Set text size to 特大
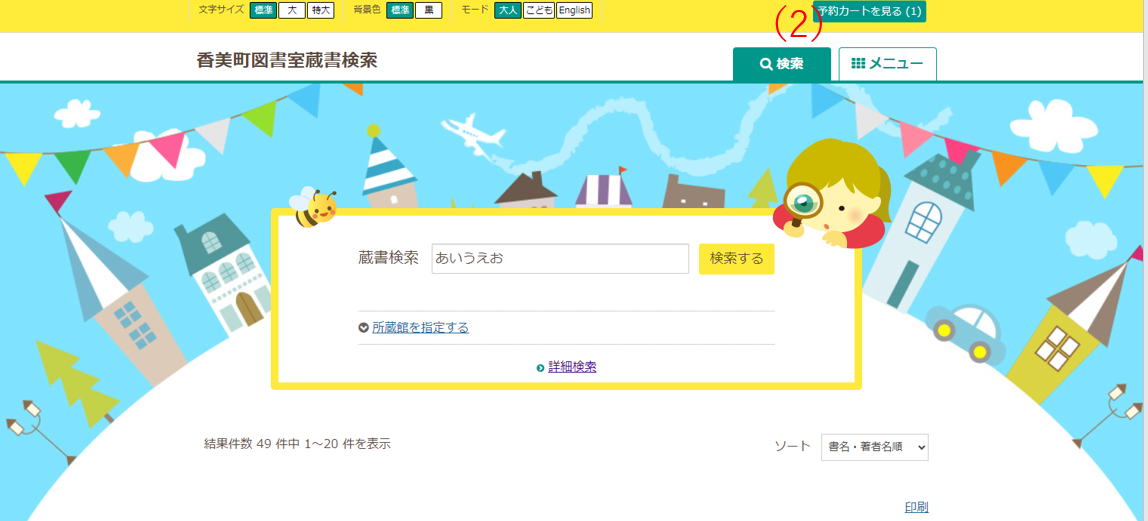 (x=321, y=11)
